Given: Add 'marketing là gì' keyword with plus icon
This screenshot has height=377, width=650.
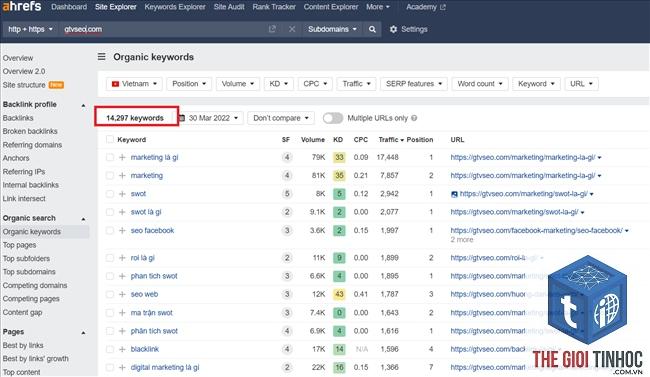Looking at the screenshot, I should (122, 158).
